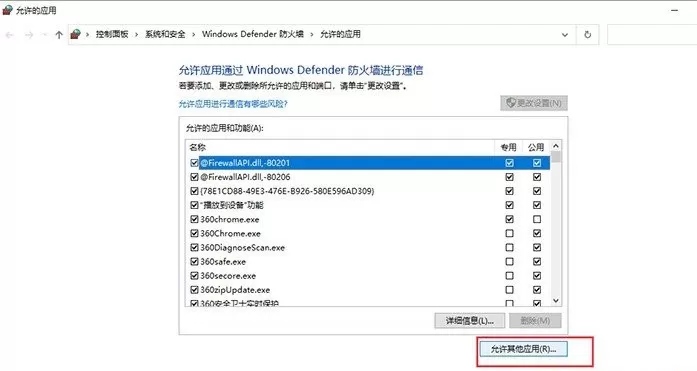Select @FirewallAPI.dll,-80201 row
The width and height of the screenshot is (697, 371).
point(368,163)
